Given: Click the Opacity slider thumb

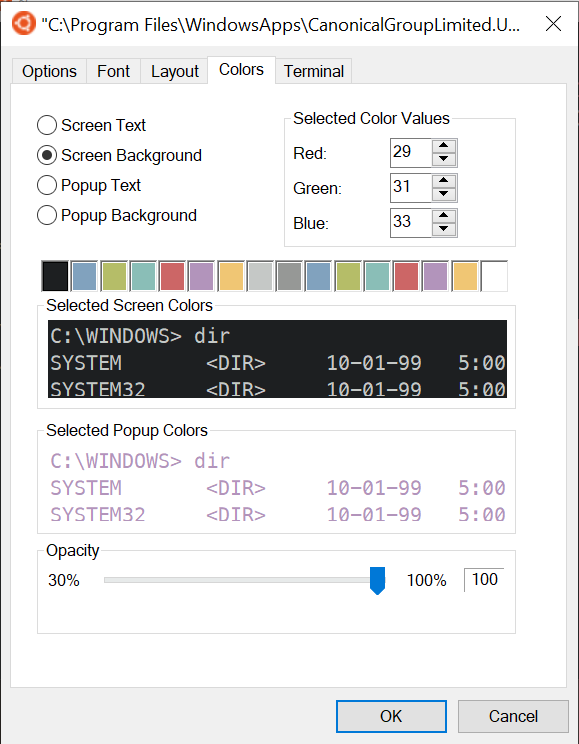Looking at the screenshot, I should 377,580.
